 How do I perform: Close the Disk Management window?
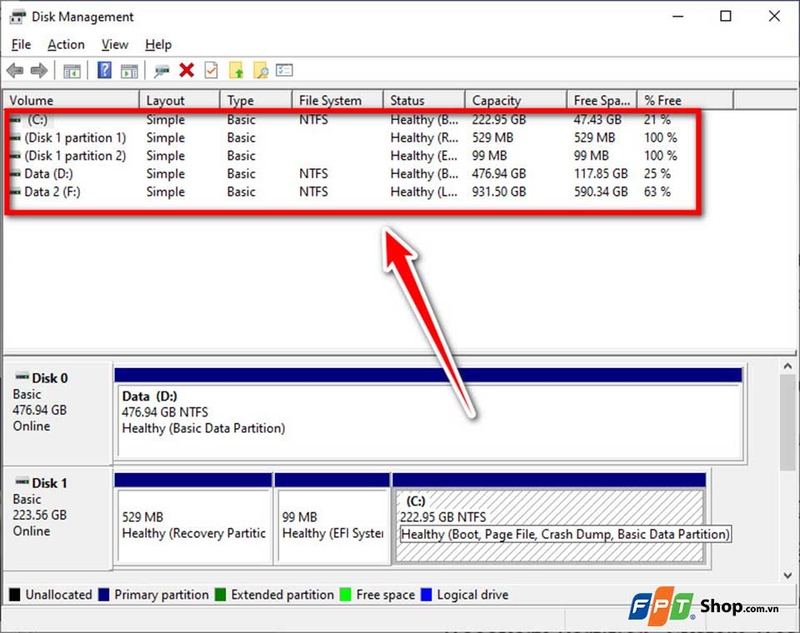pos(774,16)
